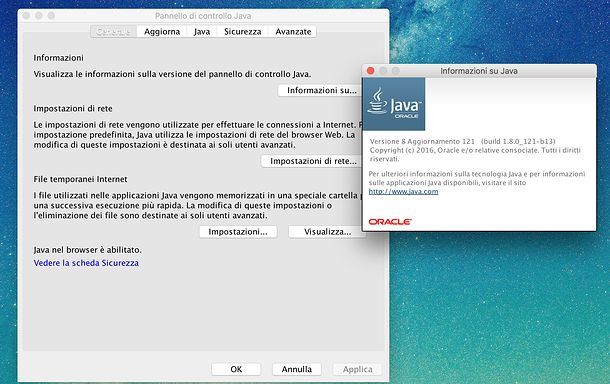Click the Pannello di controllo Java title bar
Image resolution: width=610 pixels, height=384 pixels.
(203, 16)
